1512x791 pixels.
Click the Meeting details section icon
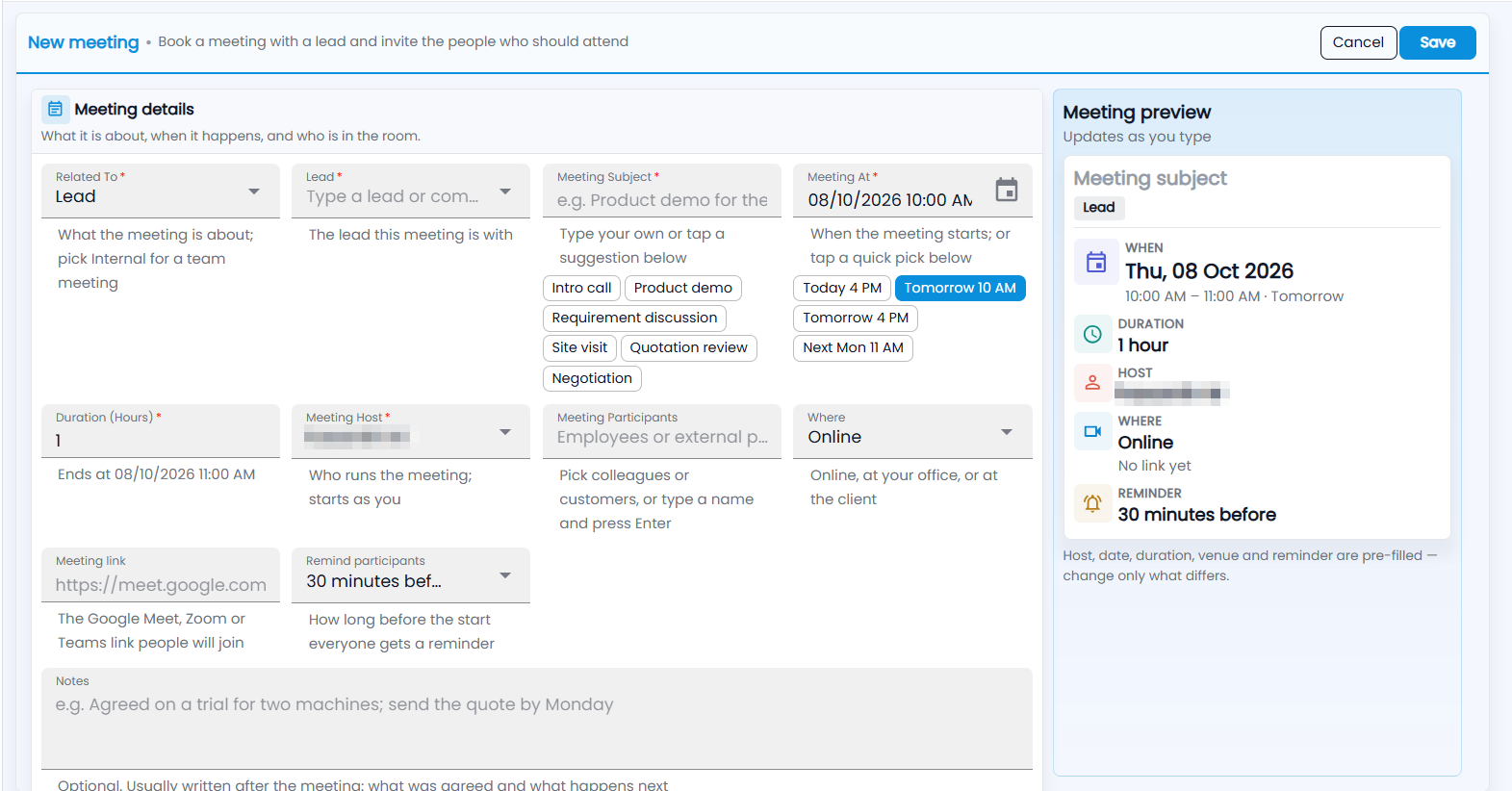coord(56,109)
